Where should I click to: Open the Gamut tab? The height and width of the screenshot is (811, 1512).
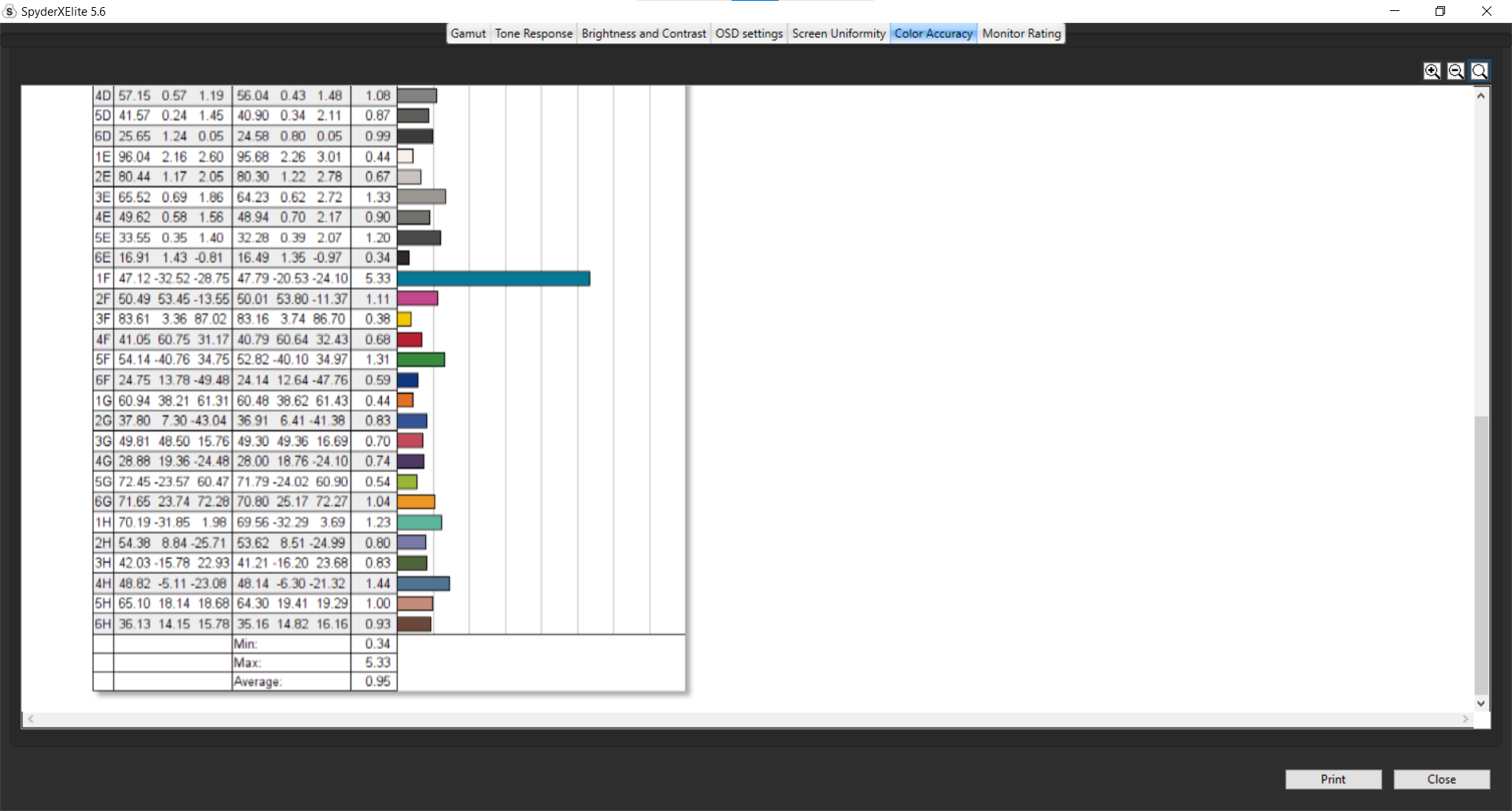468,33
